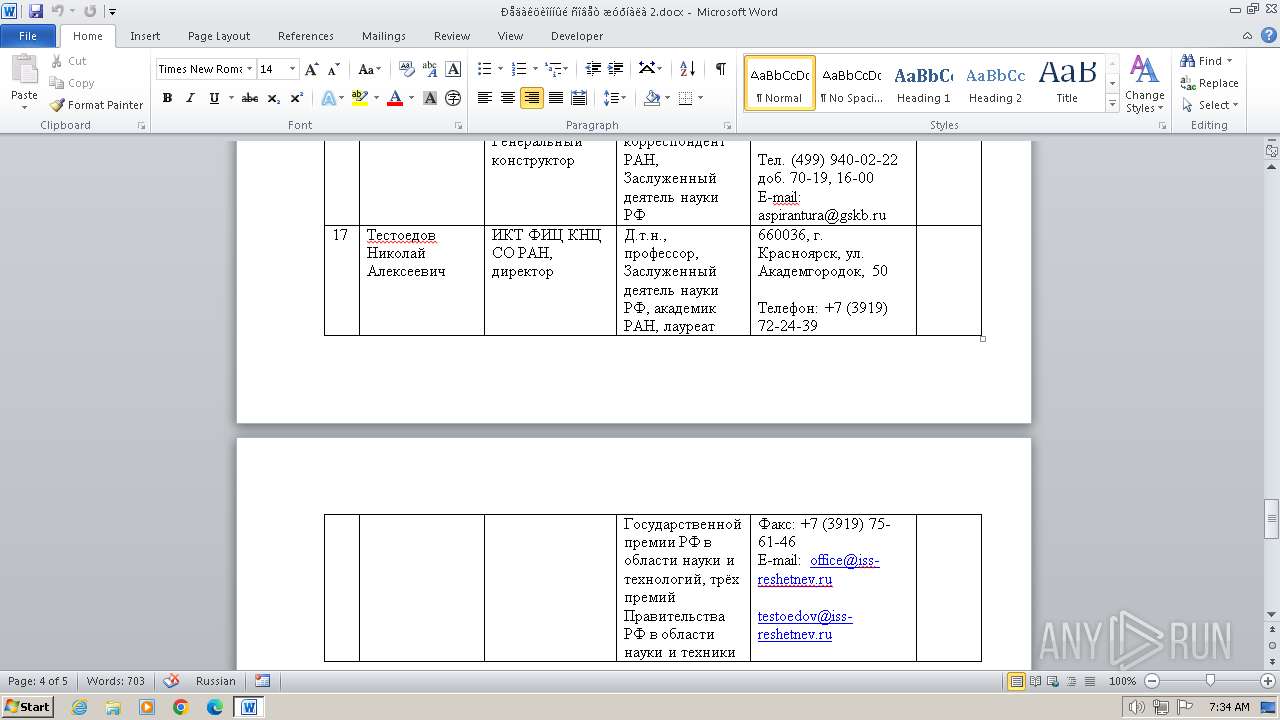Switch to References tab
Image resolution: width=1280 pixels, height=720 pixels.
pos(306,36)
